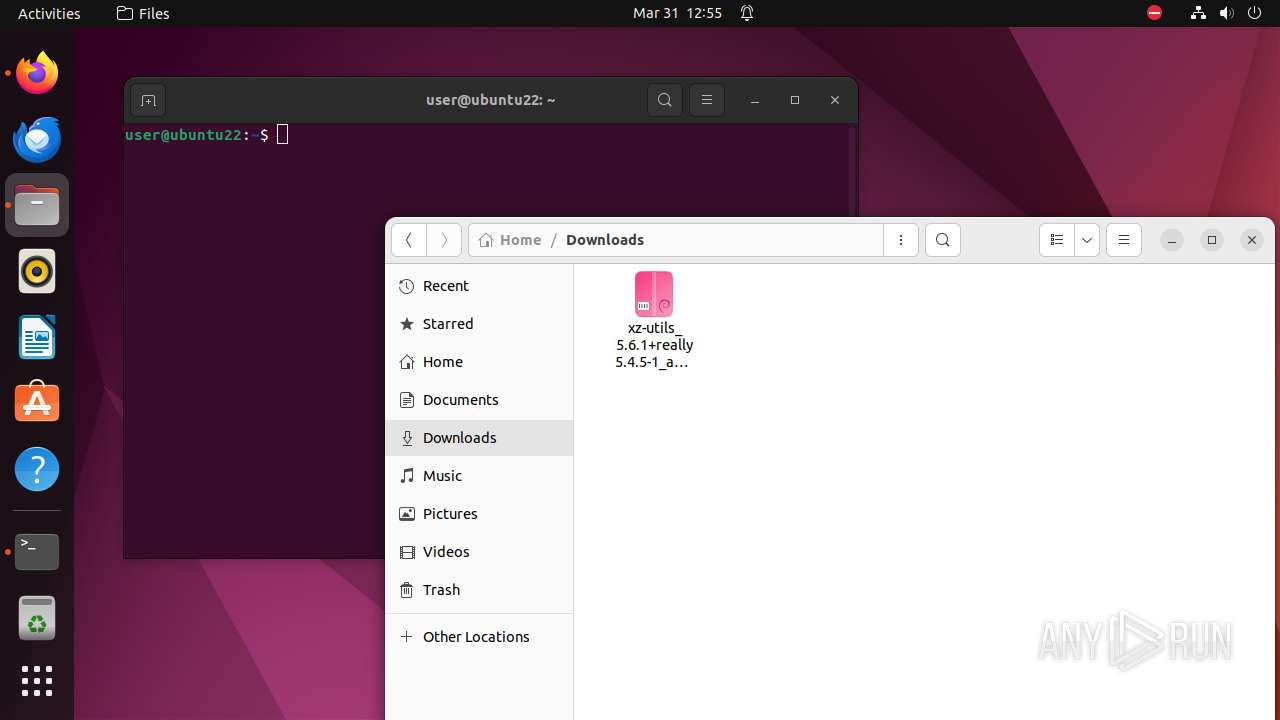
Task: Open the Files main hamburger menu
Action: pyautogui.click(x=1124, y=240)
